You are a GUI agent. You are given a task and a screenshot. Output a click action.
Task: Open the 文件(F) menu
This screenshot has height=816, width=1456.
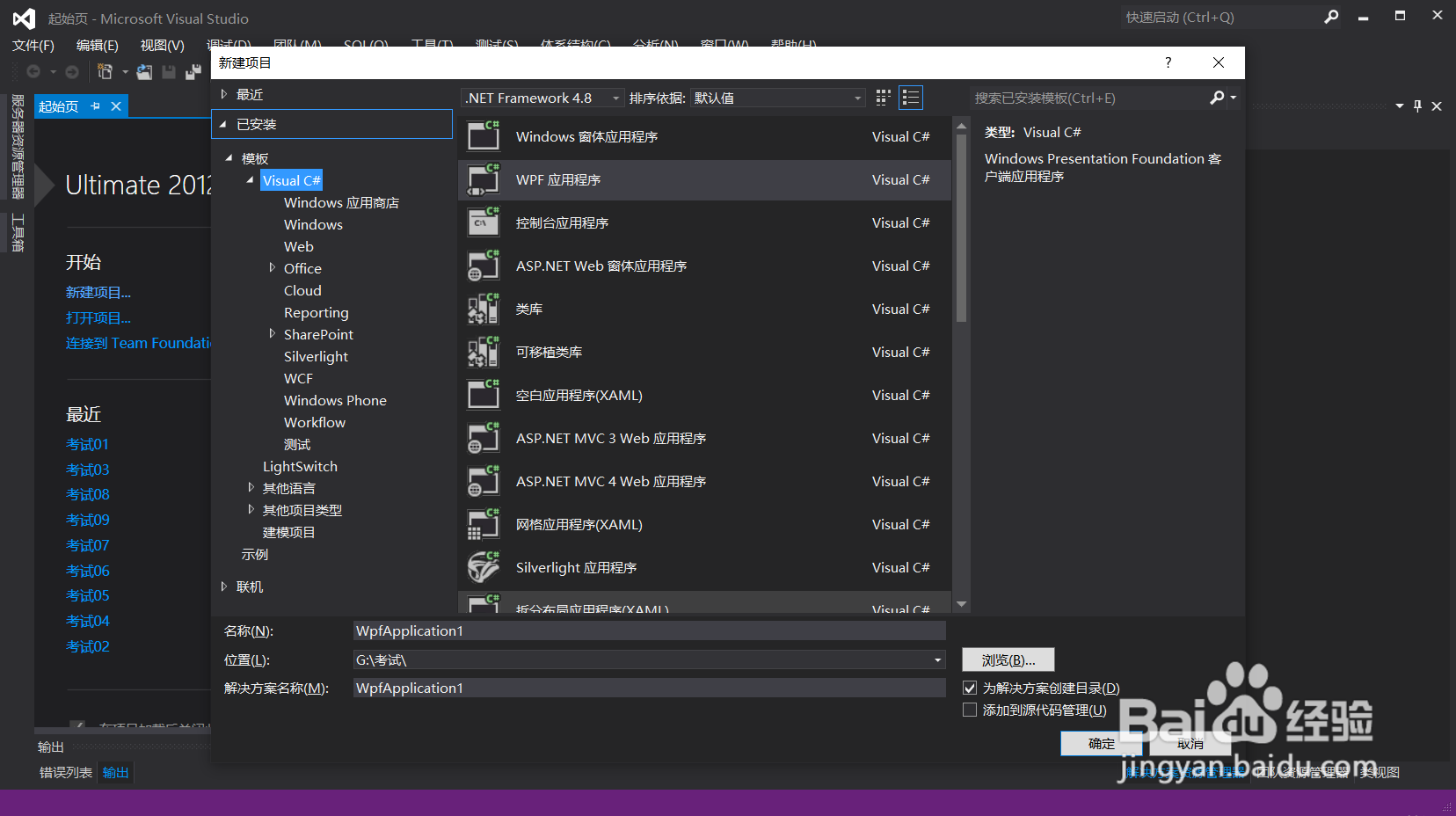pyautogui.click(x=33, y=45)
